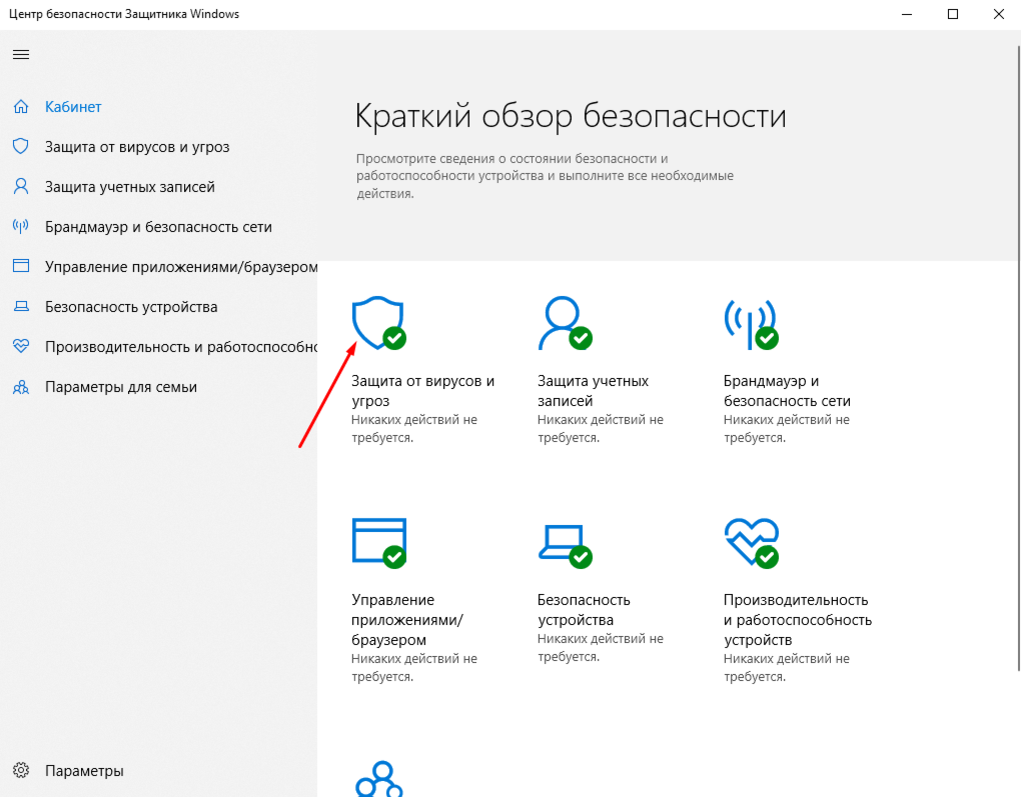Open the family options icon at the bottom
The image size is (1021, 797).
pyautogui.click(x=379, y=779)
